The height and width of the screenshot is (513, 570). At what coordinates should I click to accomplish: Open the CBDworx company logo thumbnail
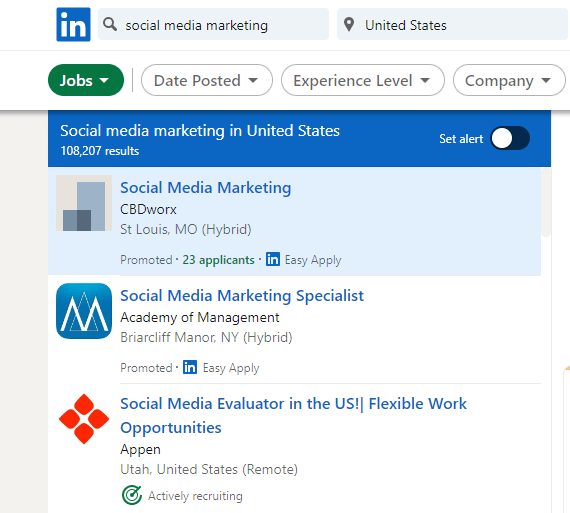point(84,203)
